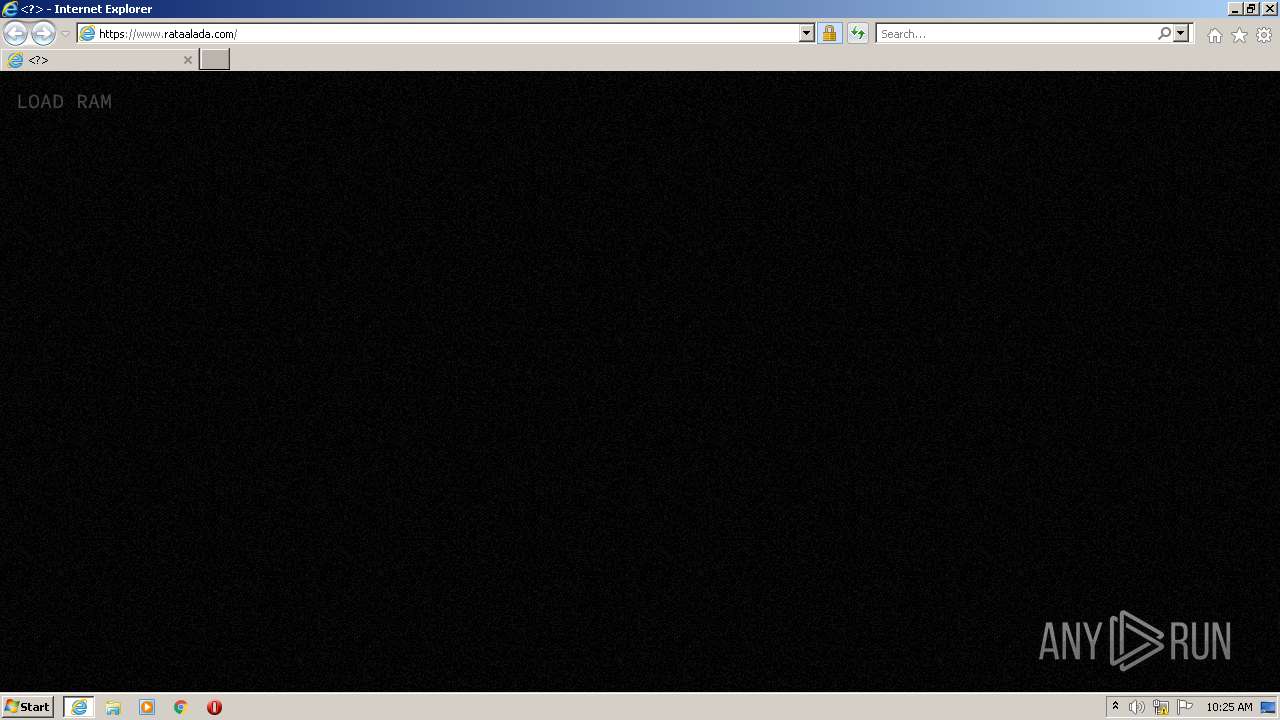
Task: Open the red Opera-style taskbar icon
Action: [x=214, y=707]
